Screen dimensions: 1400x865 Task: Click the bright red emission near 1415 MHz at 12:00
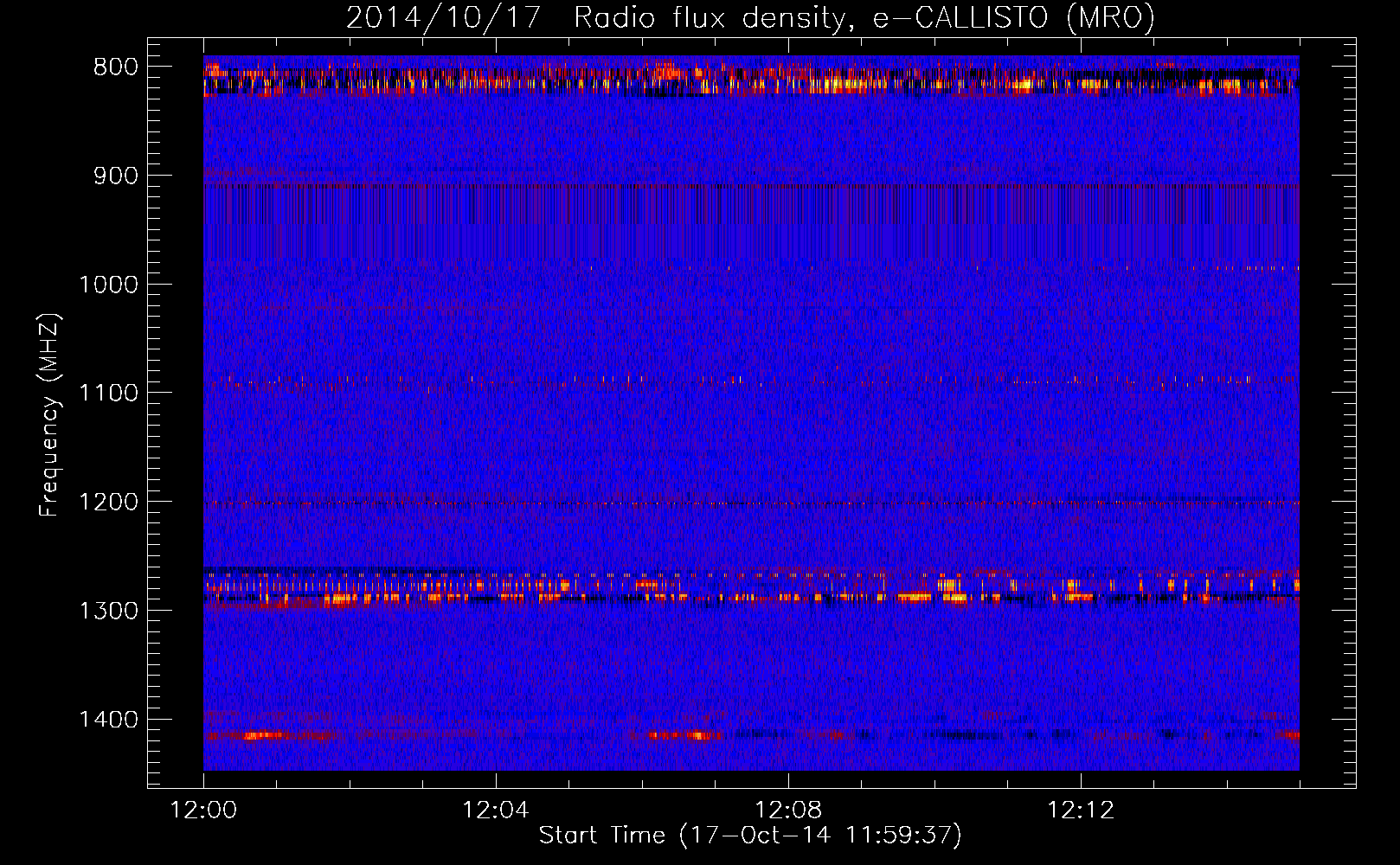[x=264, y=735]
